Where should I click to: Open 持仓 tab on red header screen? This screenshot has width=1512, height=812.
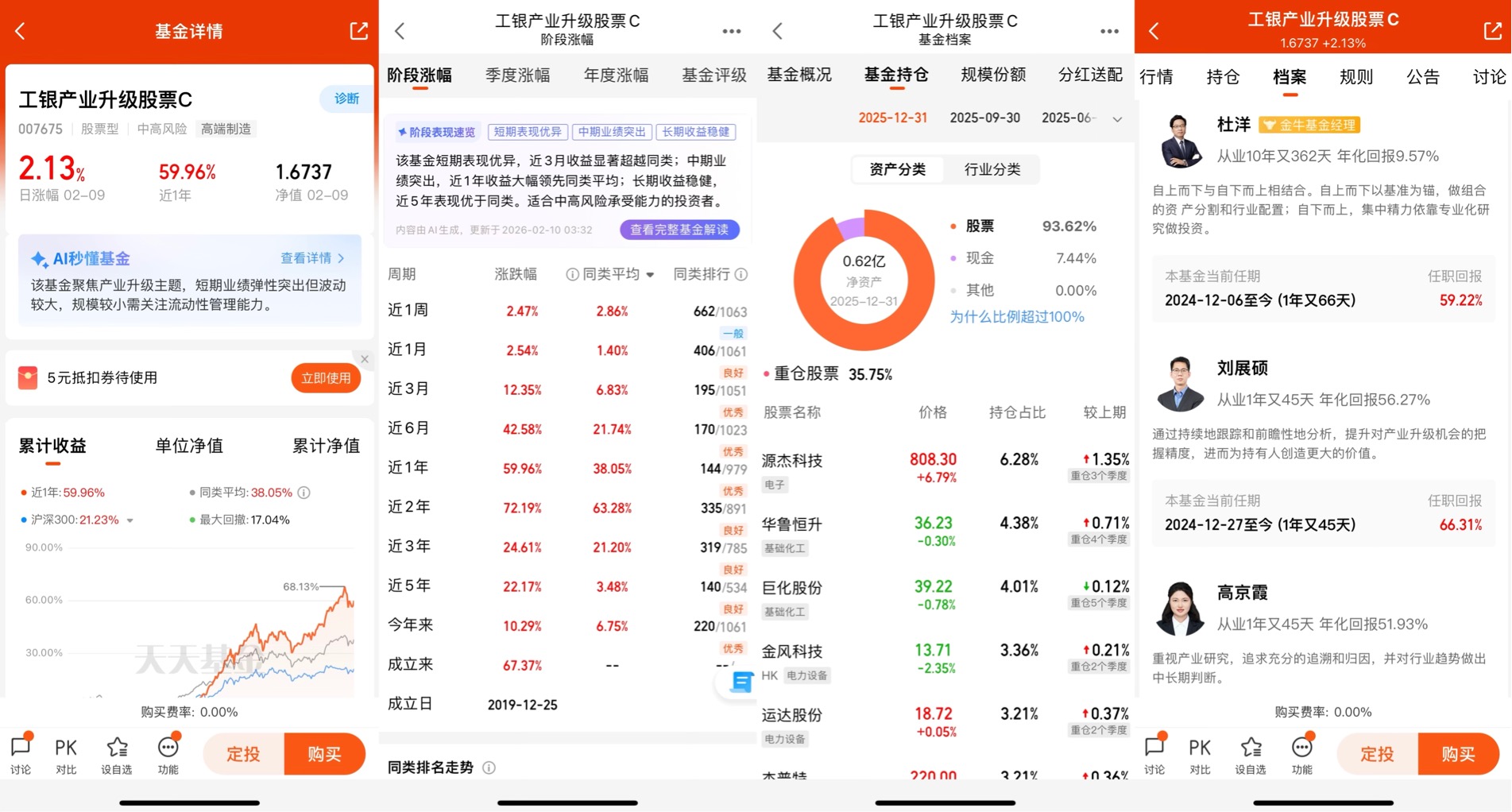tap(1223, 77)
